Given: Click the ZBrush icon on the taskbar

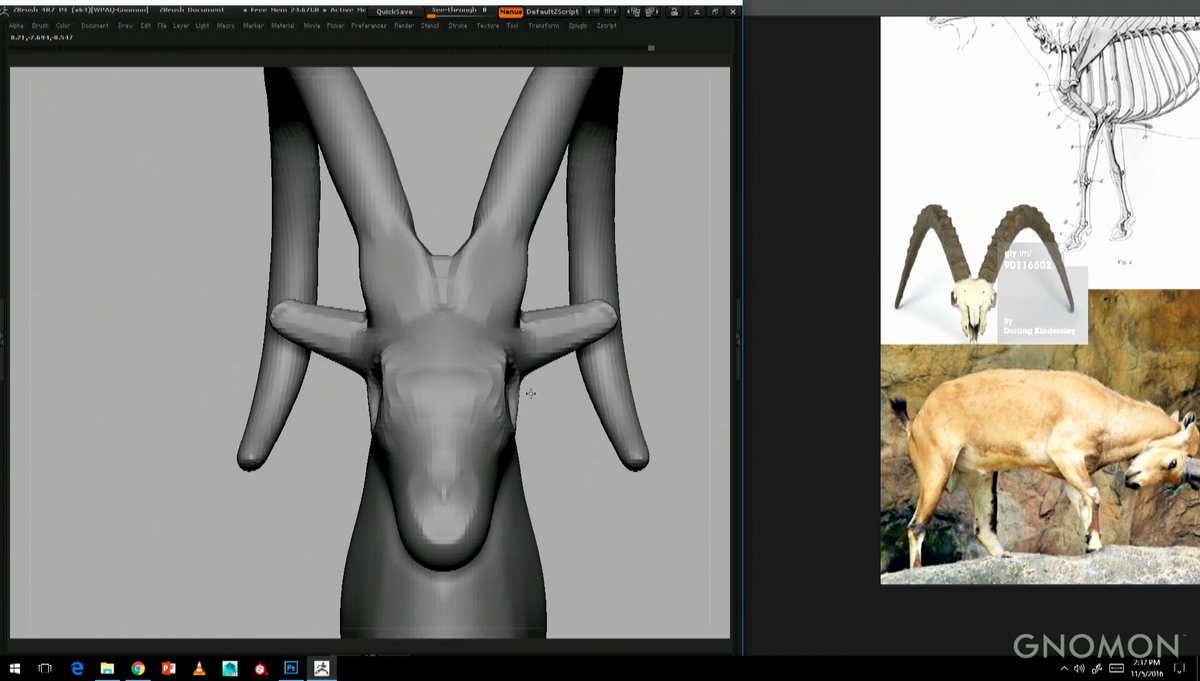Looking at the screenshot, I should [321, 666].
